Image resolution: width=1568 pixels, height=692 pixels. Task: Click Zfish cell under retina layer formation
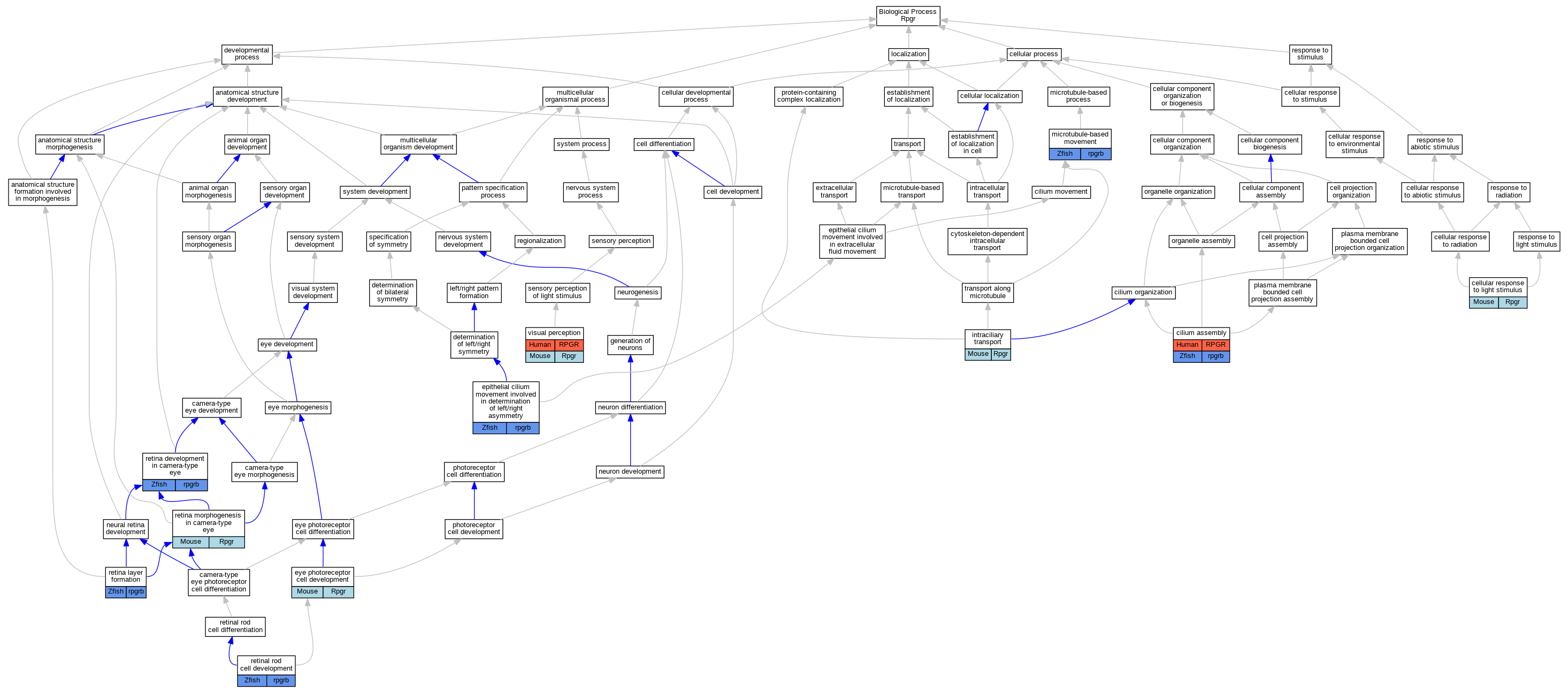[x=116, y=592]
